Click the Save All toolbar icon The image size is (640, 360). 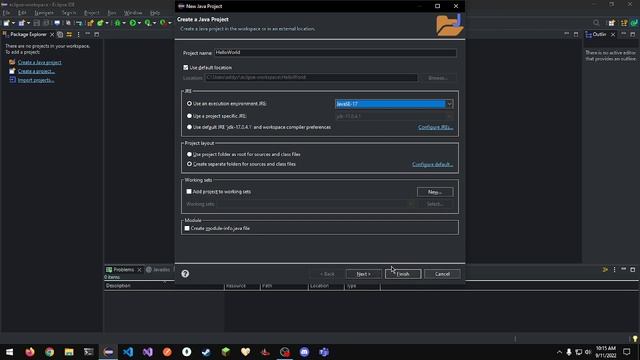click(x=46, y=23)
